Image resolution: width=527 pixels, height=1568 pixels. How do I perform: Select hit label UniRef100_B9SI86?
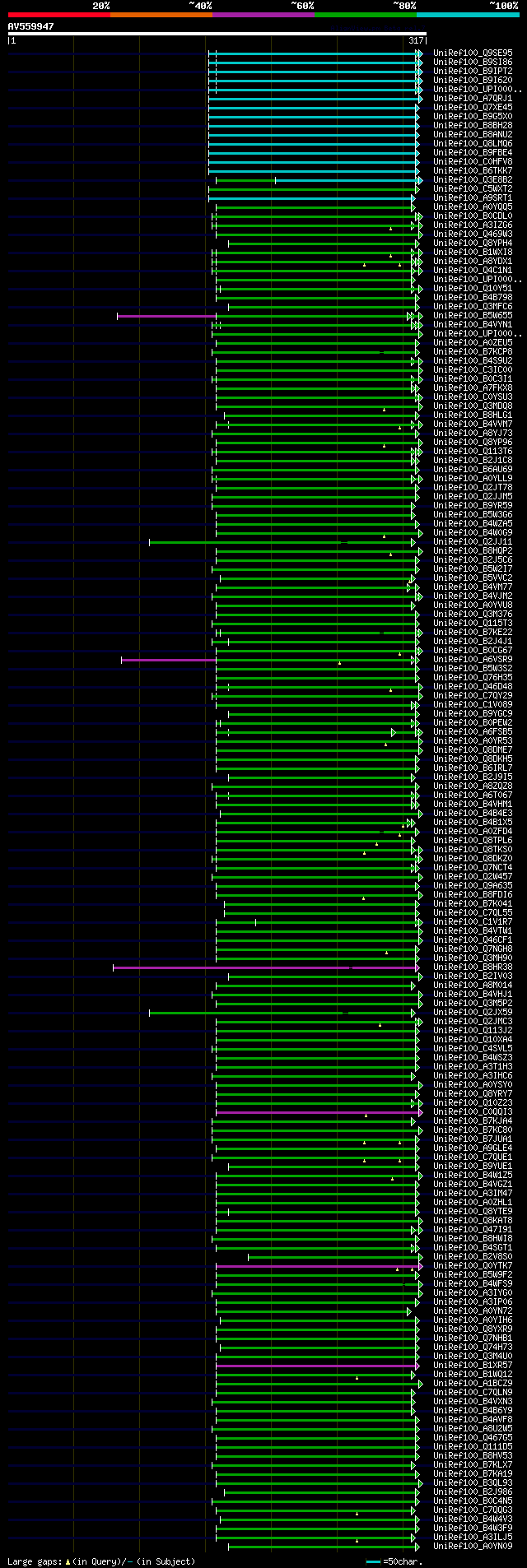[473, 62]
